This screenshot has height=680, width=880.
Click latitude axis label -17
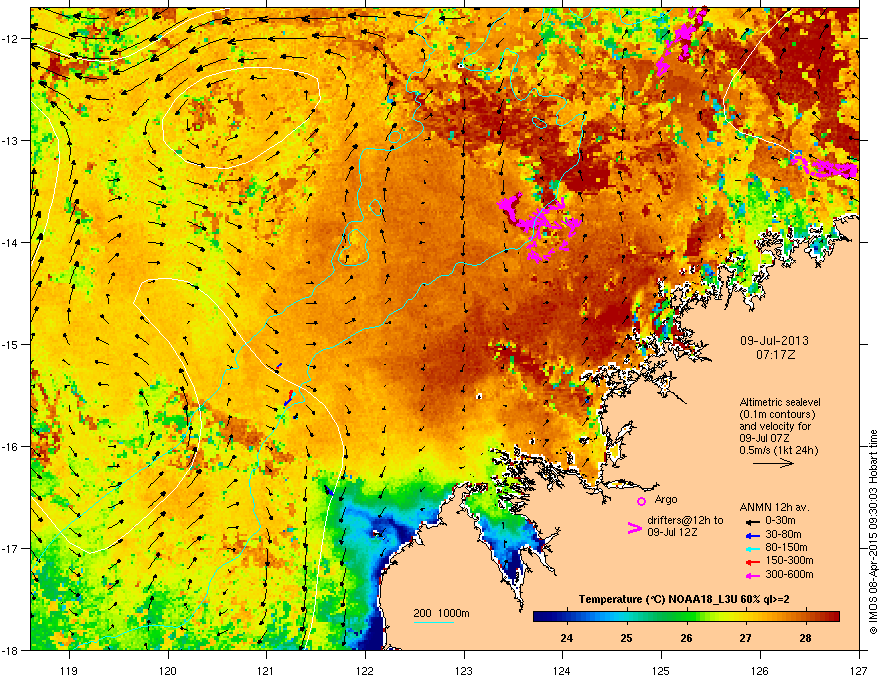click(x=11, y=549)
